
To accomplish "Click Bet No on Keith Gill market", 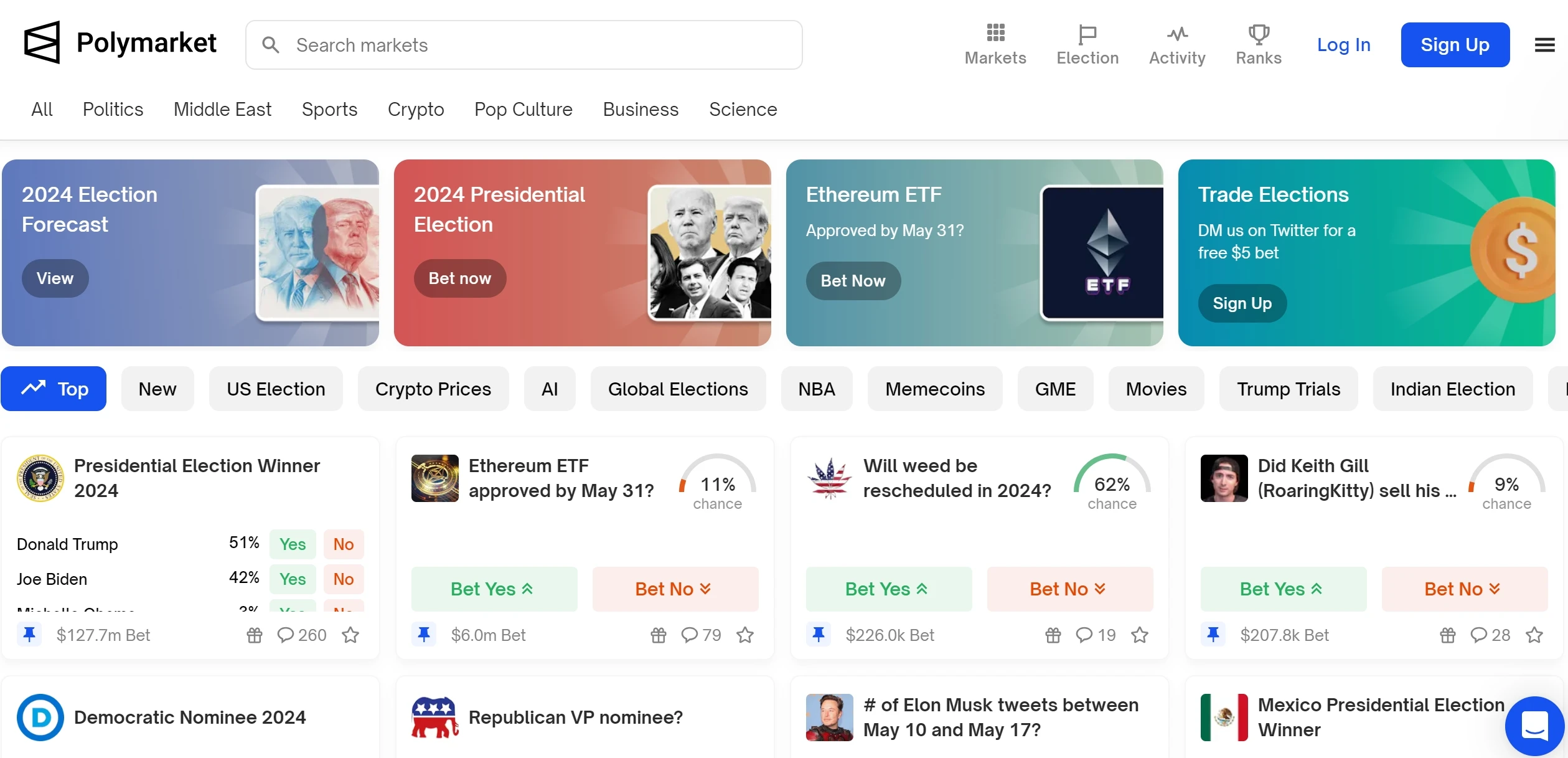I will point(1464,589).
